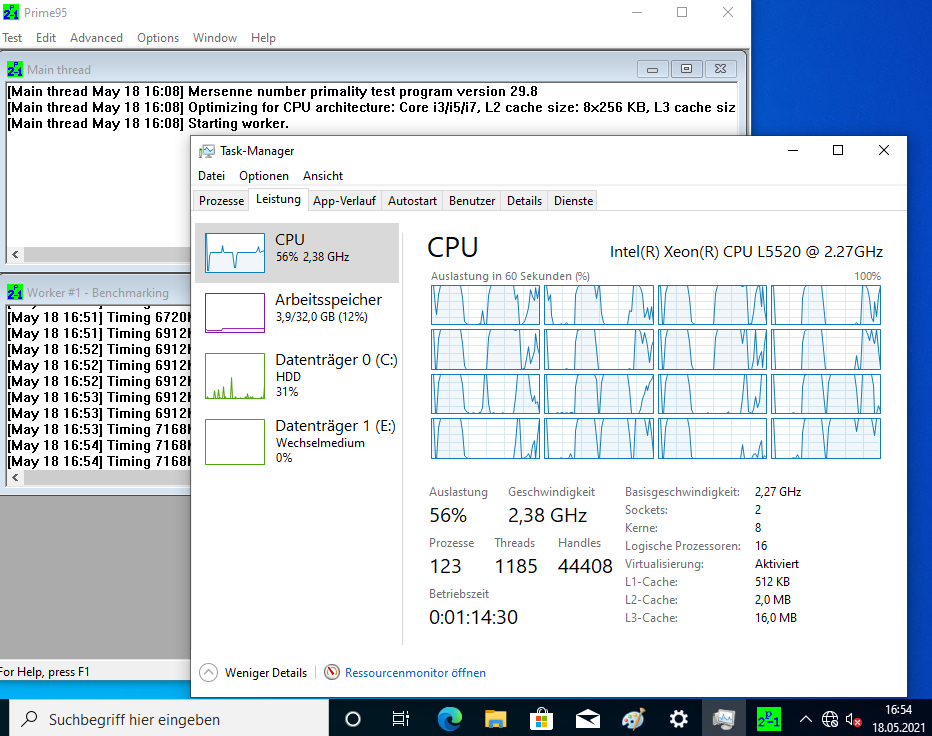Launch Microsoft Edge from taskbar

click(449, 719)
